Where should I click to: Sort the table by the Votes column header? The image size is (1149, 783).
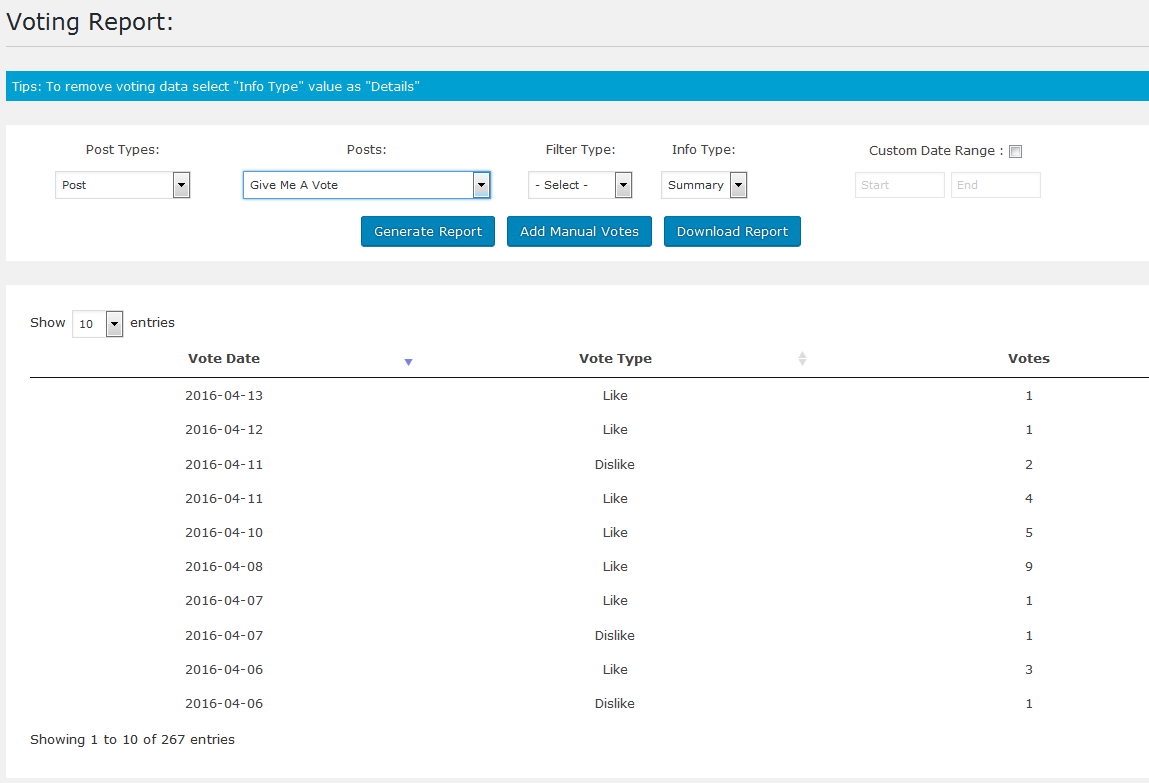[x=1029, y=358]
